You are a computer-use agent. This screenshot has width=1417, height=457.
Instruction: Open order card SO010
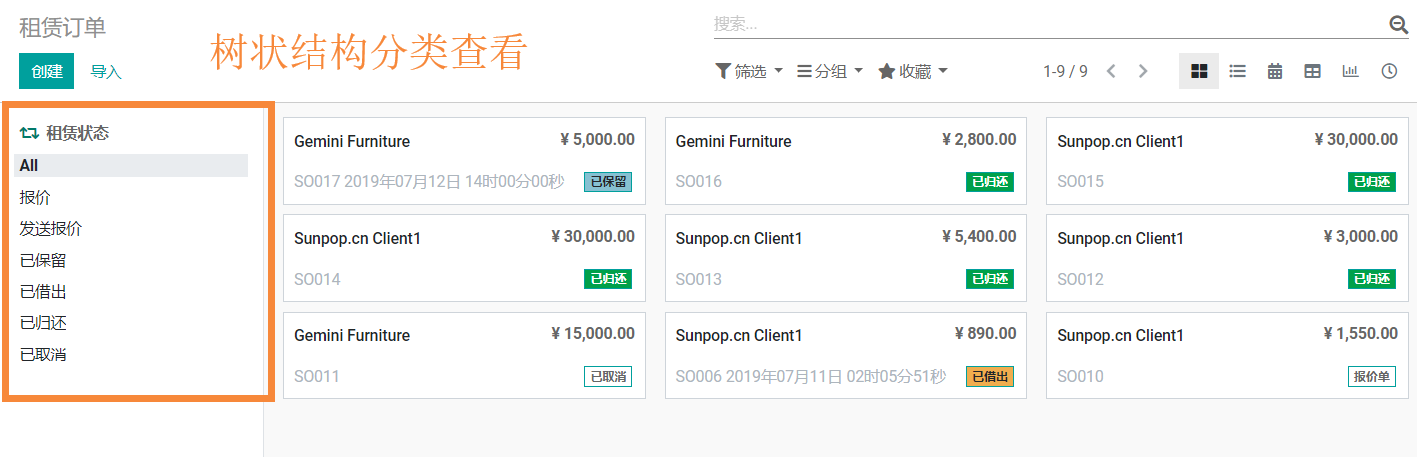click(1227, 355)
